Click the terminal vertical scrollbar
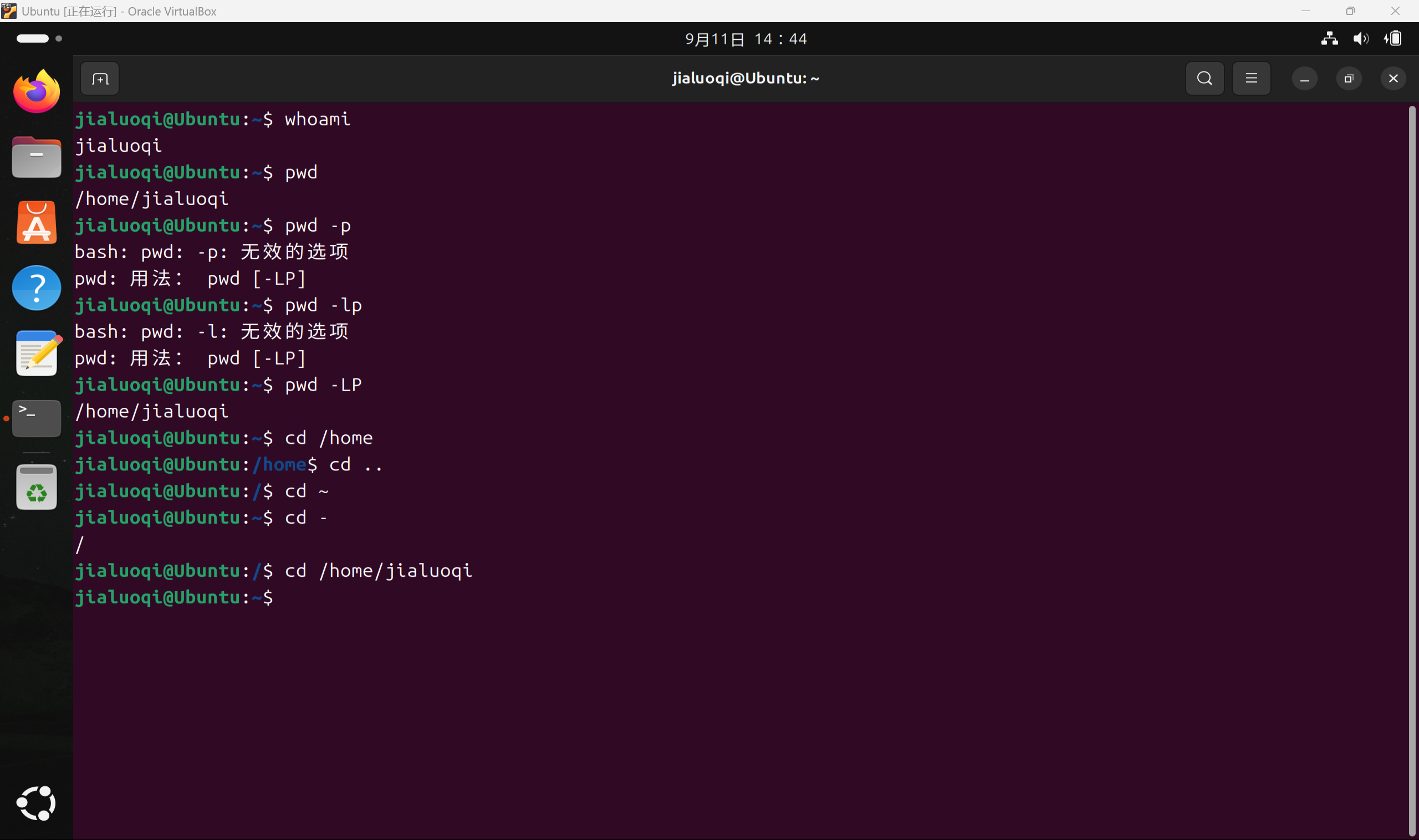This screenshot has width=1419, height=840. click(1412, 469)
